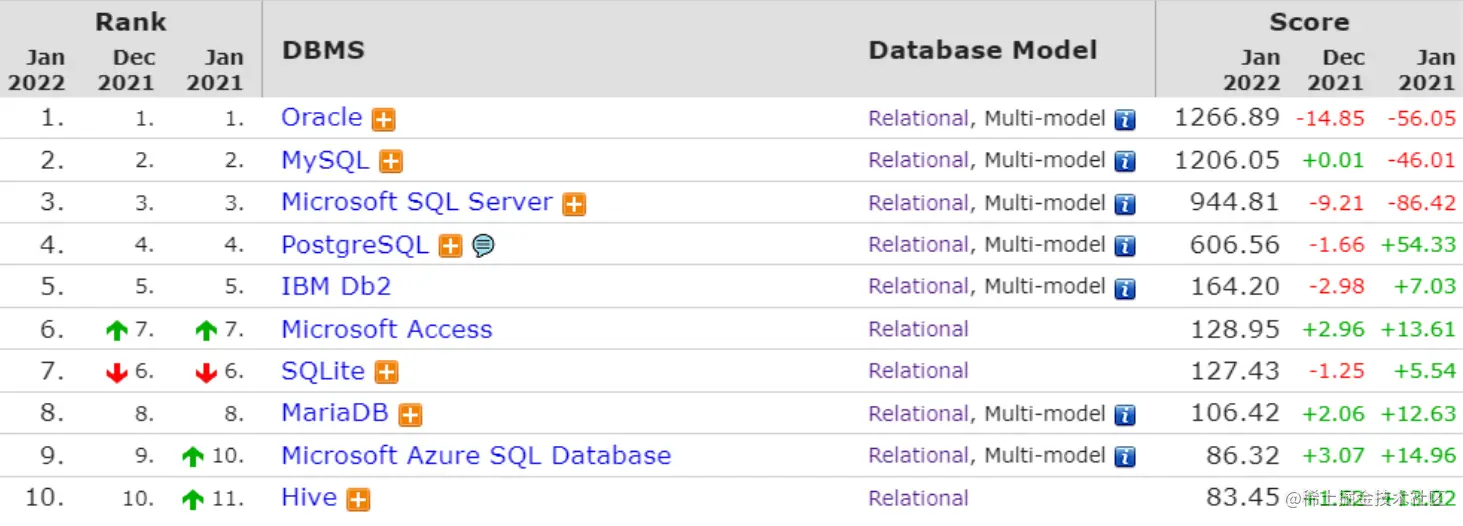Open the speech bubble icon beside PostgreSQL
The image size is (1463, 526).
pyautogui.click(x=484, y=246)
